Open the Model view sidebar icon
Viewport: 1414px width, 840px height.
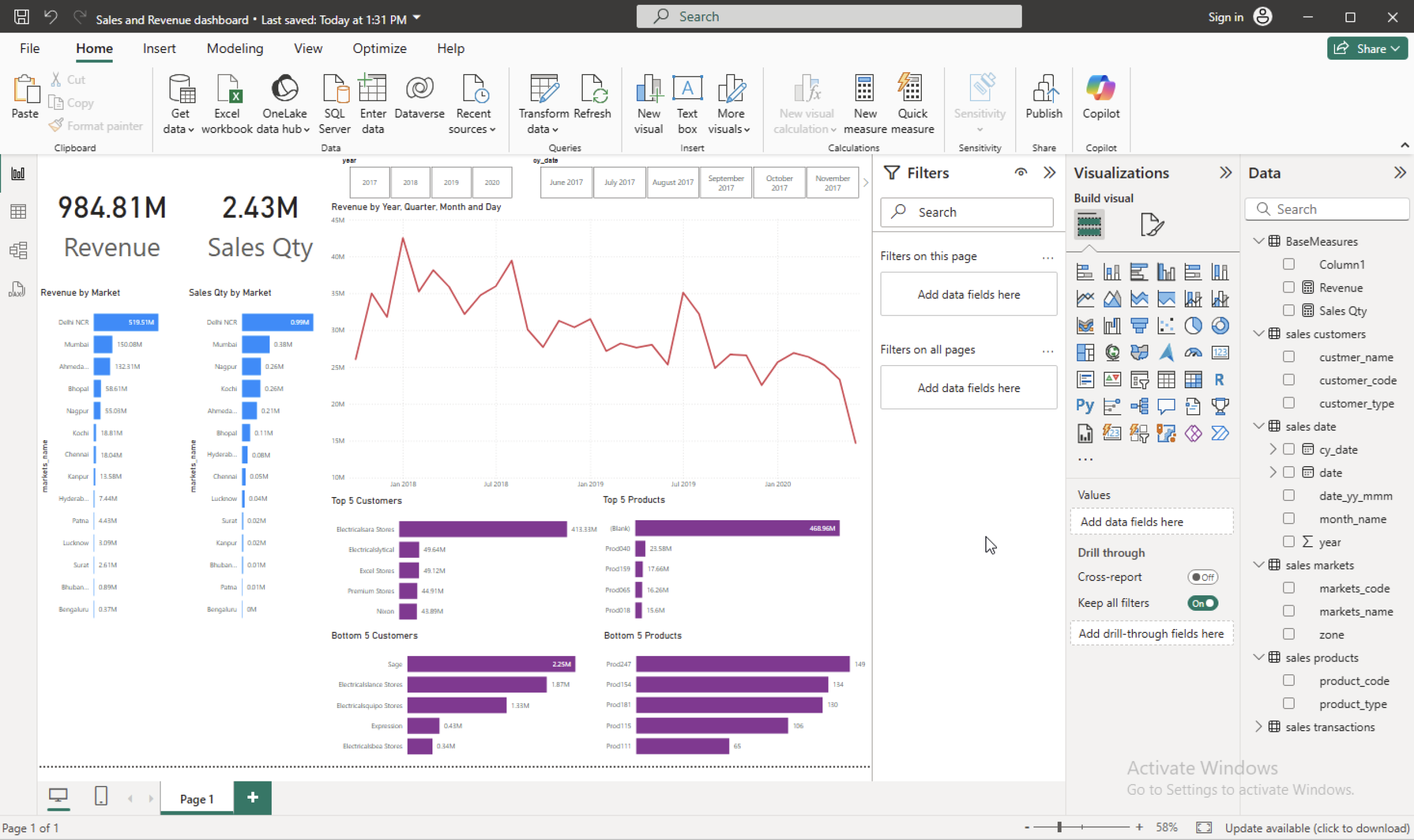(x=18, y=250)
